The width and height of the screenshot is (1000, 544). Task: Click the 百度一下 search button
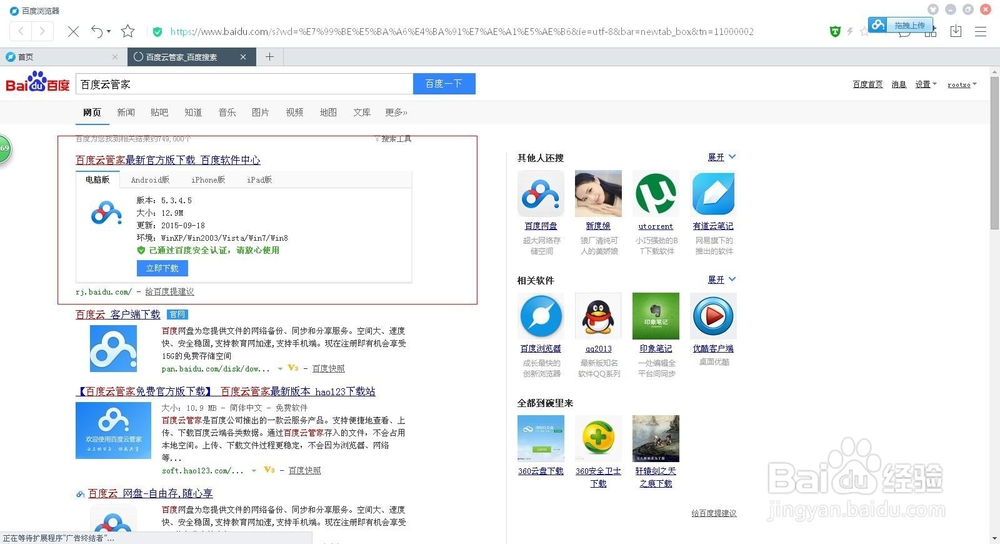444,84
